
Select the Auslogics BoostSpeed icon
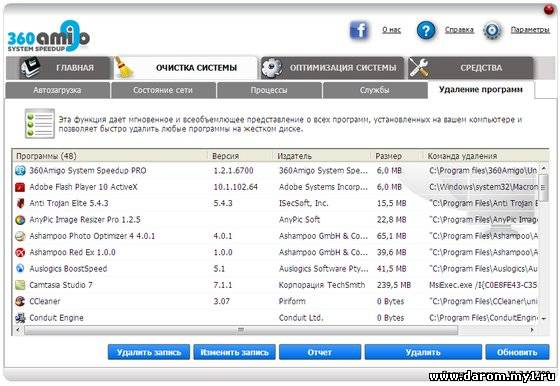20,269
